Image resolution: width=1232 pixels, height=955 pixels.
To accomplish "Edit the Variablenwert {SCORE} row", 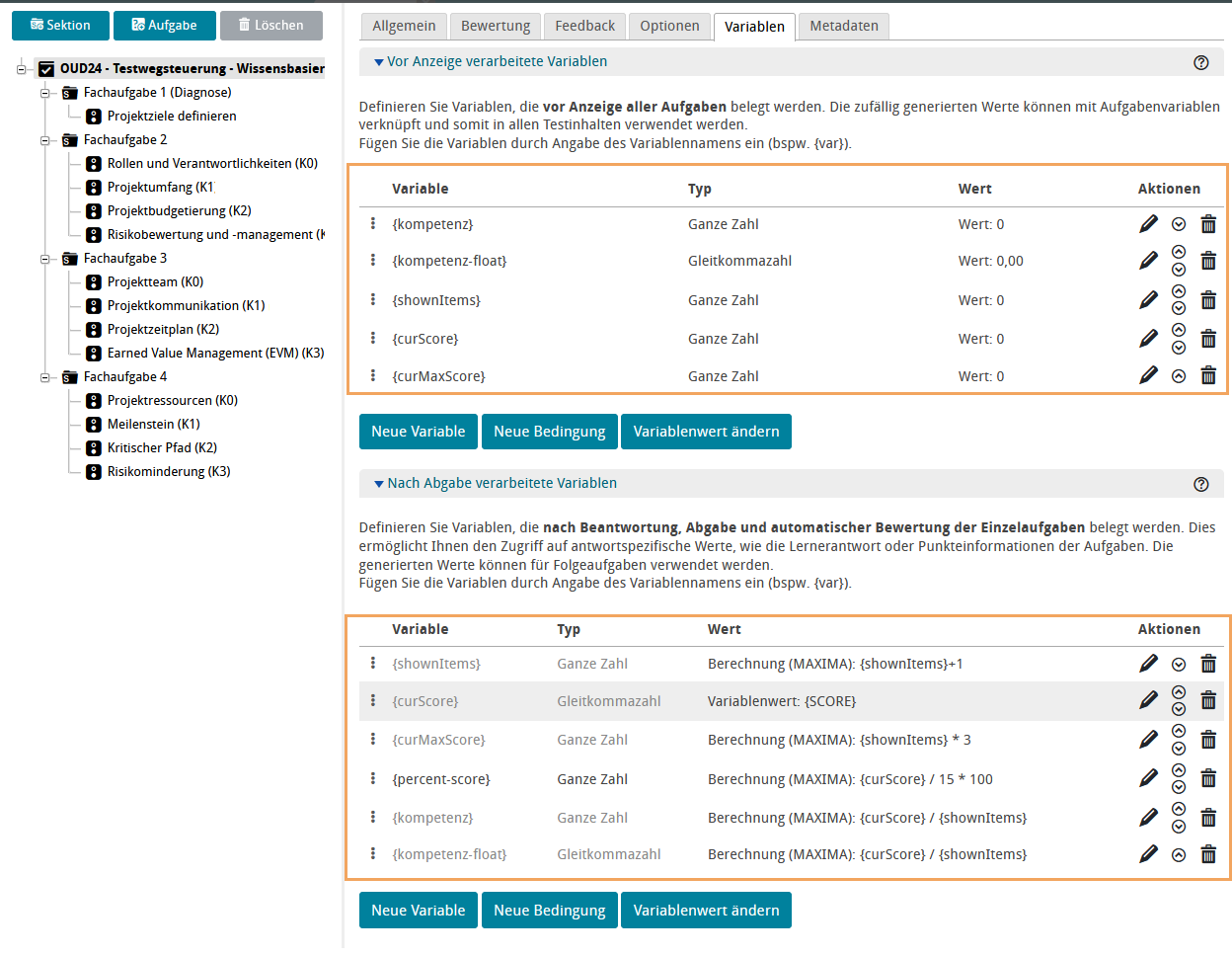I will (x=1148, y=700).
